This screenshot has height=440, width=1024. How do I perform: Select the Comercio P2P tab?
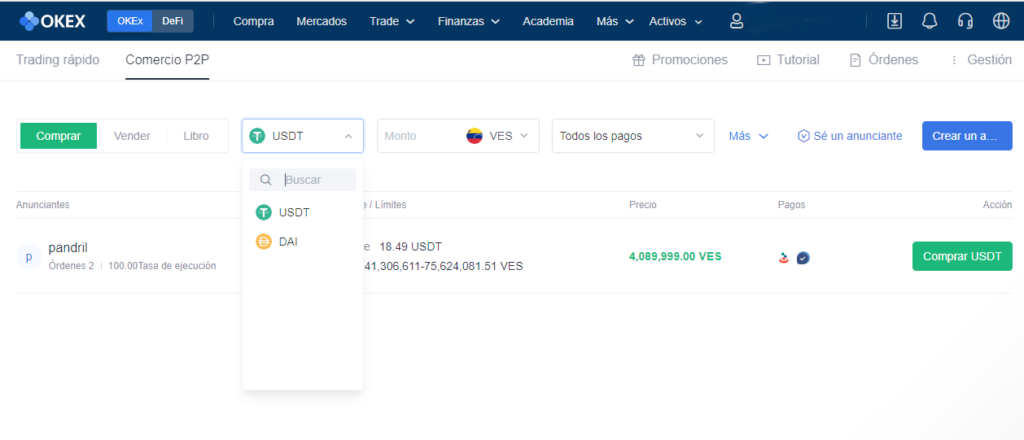tap(167, 60)
